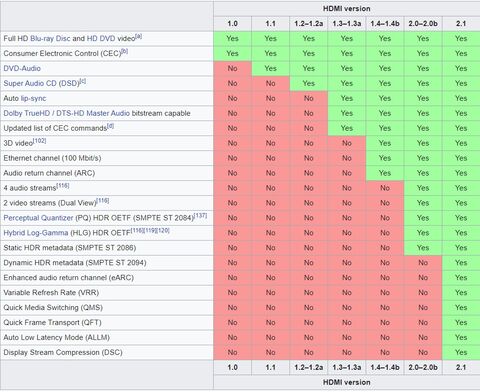This screenshot has width=480, height=392.
Task: Click the bottom HDMI version footer header
Action: (347, 382)
